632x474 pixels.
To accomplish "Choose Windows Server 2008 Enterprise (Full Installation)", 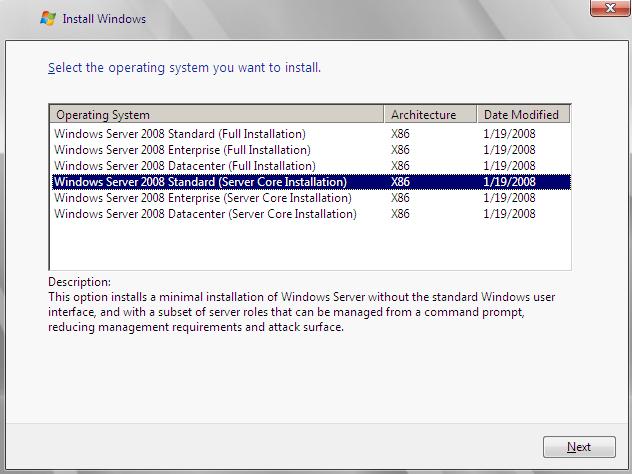I will click(x=182, y=150).
